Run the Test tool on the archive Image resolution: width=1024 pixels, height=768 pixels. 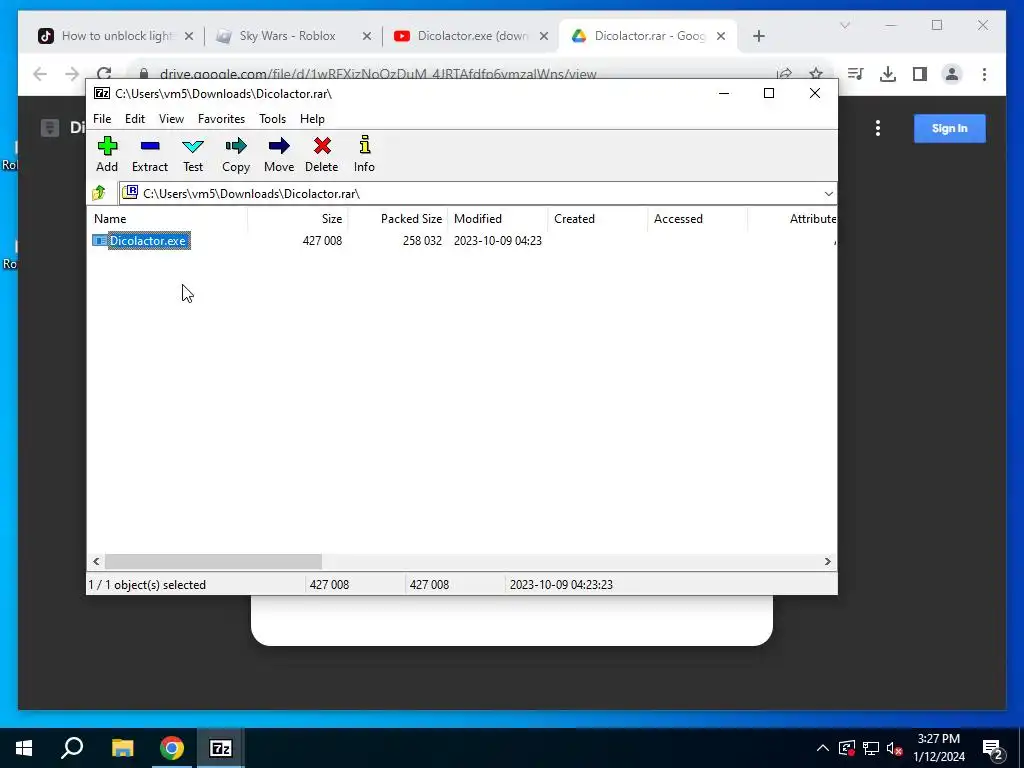coord(193,155)
